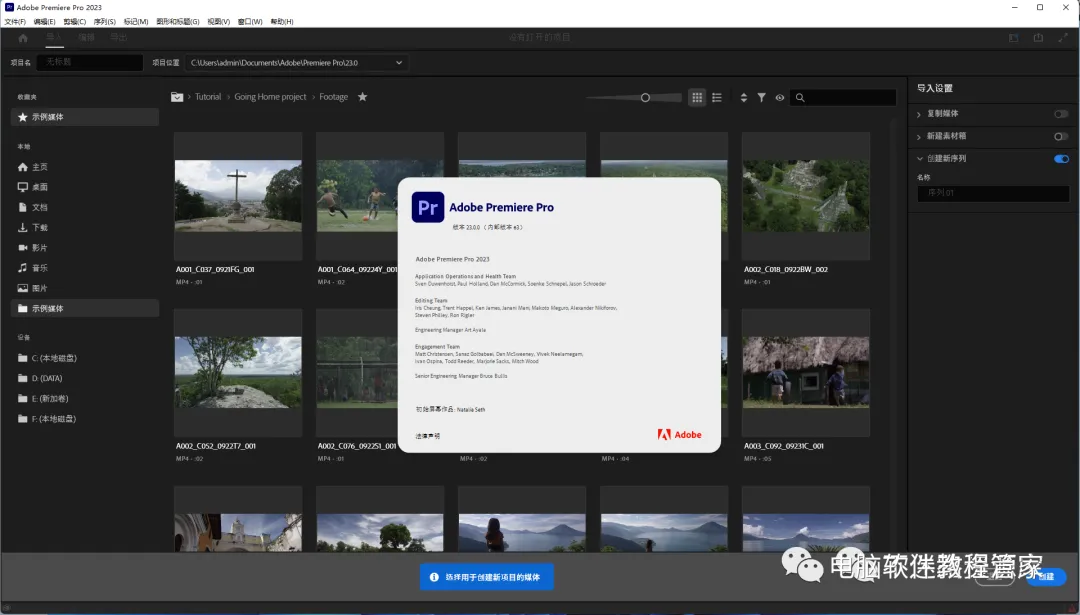Open the 编辑(E) menu
The width and height of the screenshot is (1080, 615).
[x=44, y=21]
